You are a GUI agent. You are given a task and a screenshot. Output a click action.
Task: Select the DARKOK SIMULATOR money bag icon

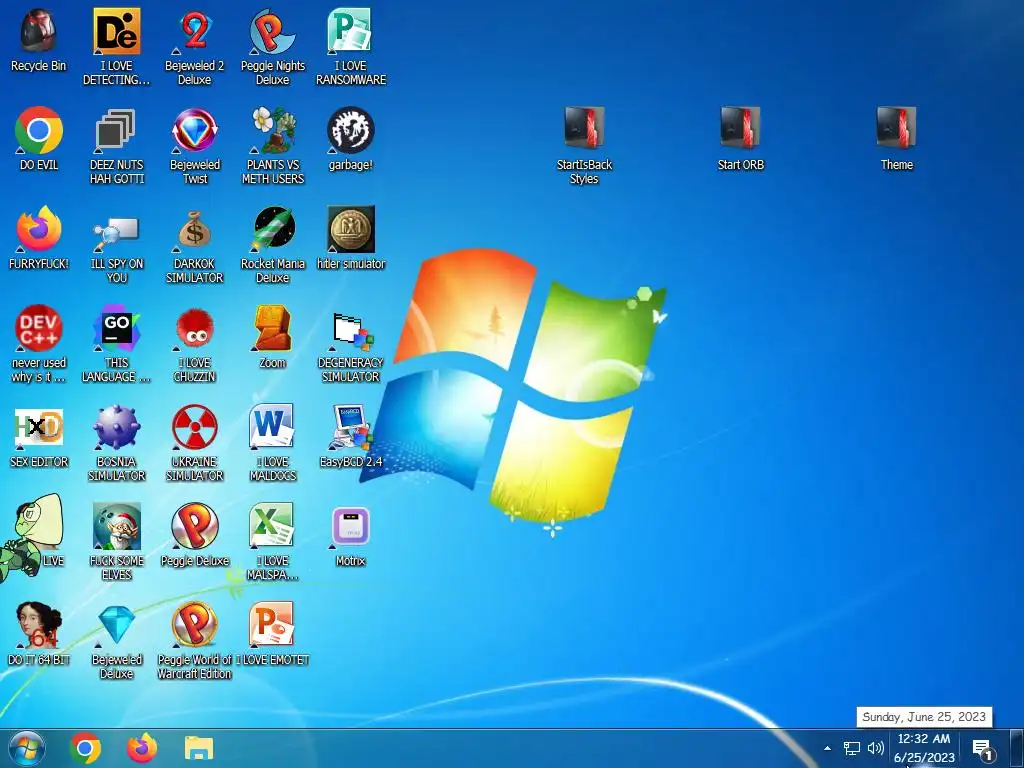pyautogui.click(x=195, y=229)
